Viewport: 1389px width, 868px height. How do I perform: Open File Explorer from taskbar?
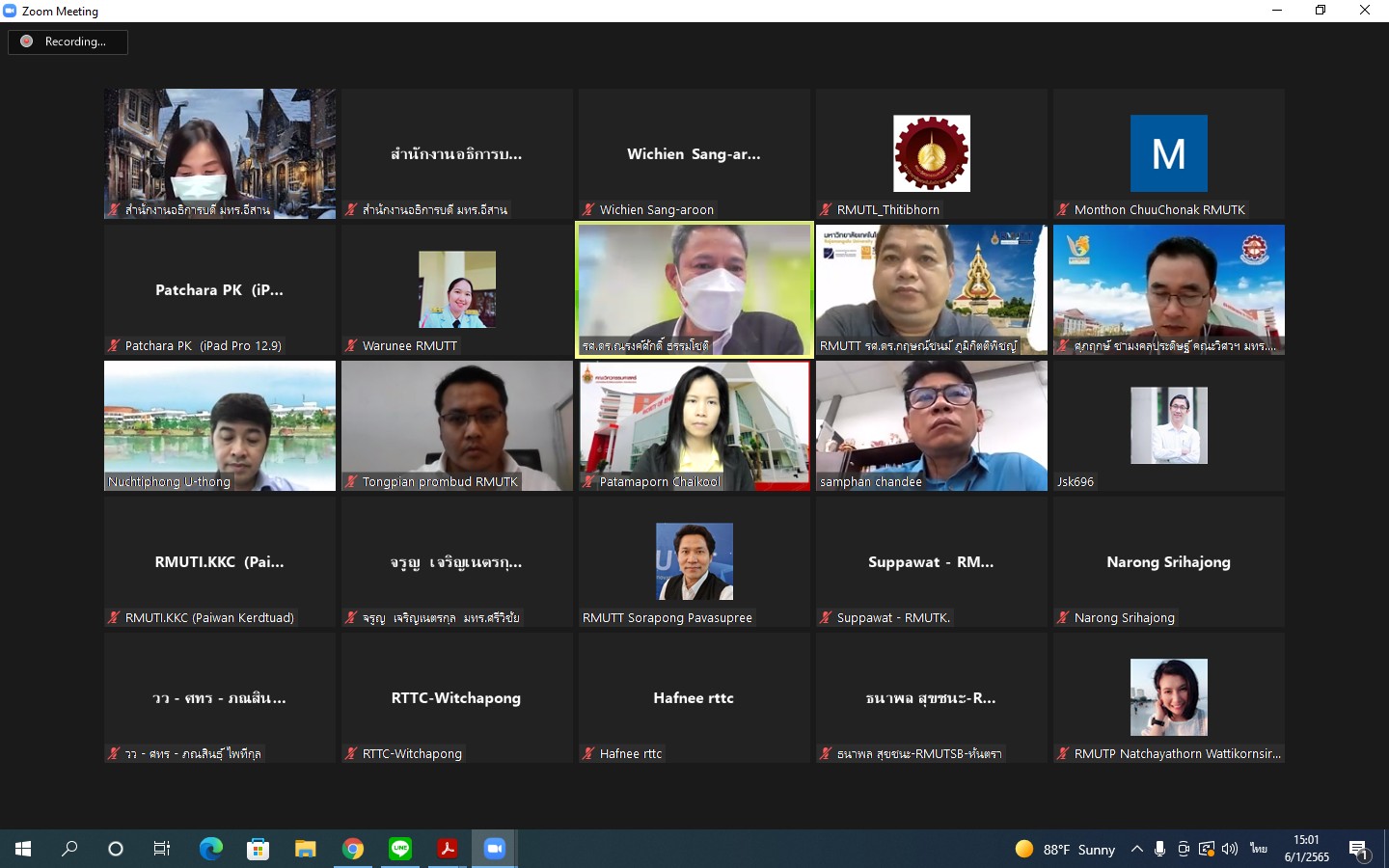[305, 849]
